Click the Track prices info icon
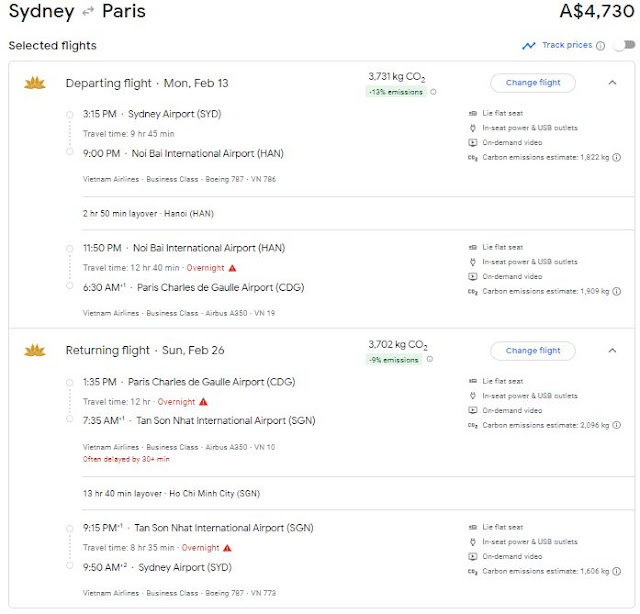640x614 pixels. point(600,45)
